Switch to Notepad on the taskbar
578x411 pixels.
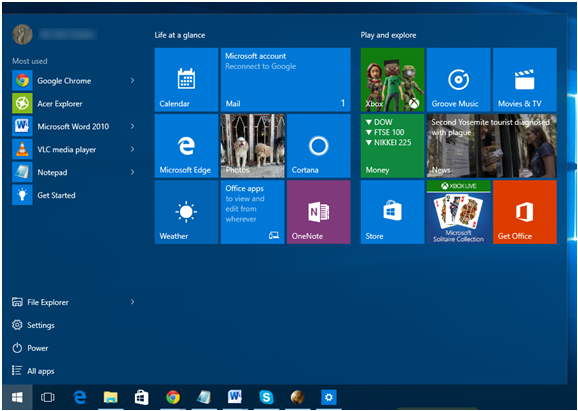(x=204, y=397)
